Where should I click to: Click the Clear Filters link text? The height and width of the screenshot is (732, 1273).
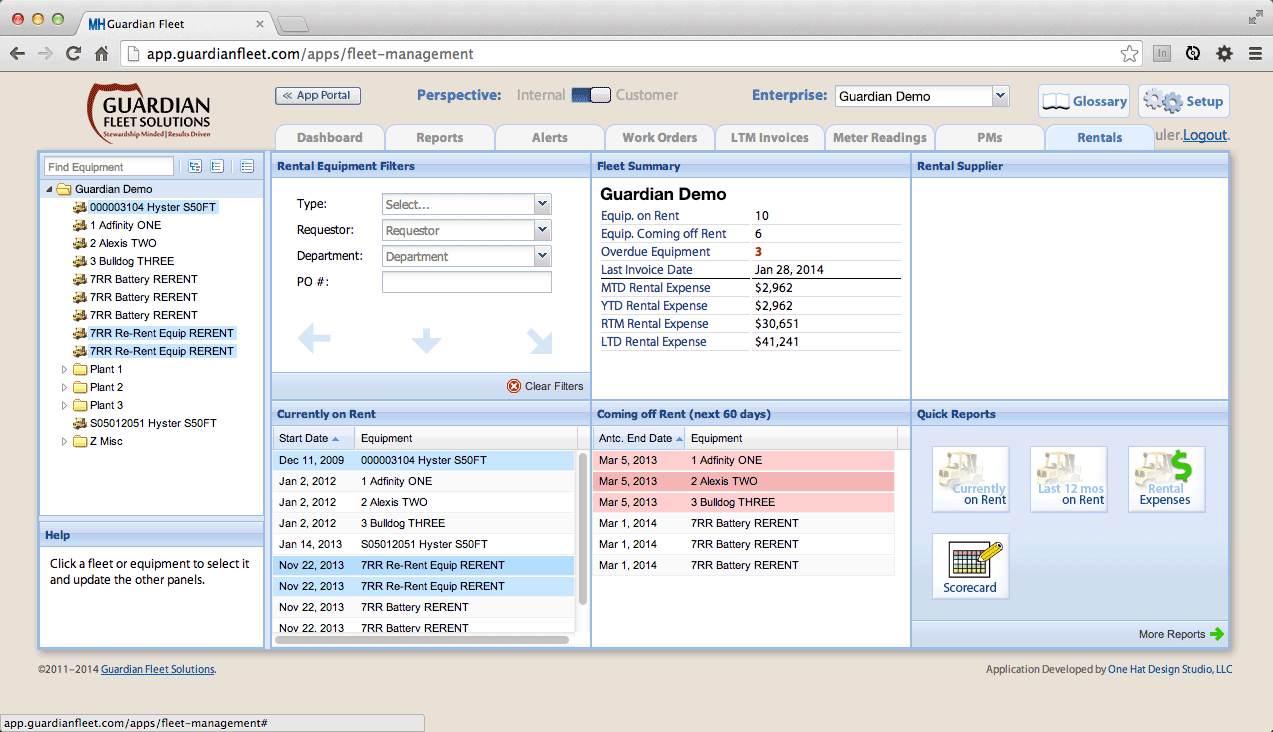pyautogui.click(x=554, y=386)
